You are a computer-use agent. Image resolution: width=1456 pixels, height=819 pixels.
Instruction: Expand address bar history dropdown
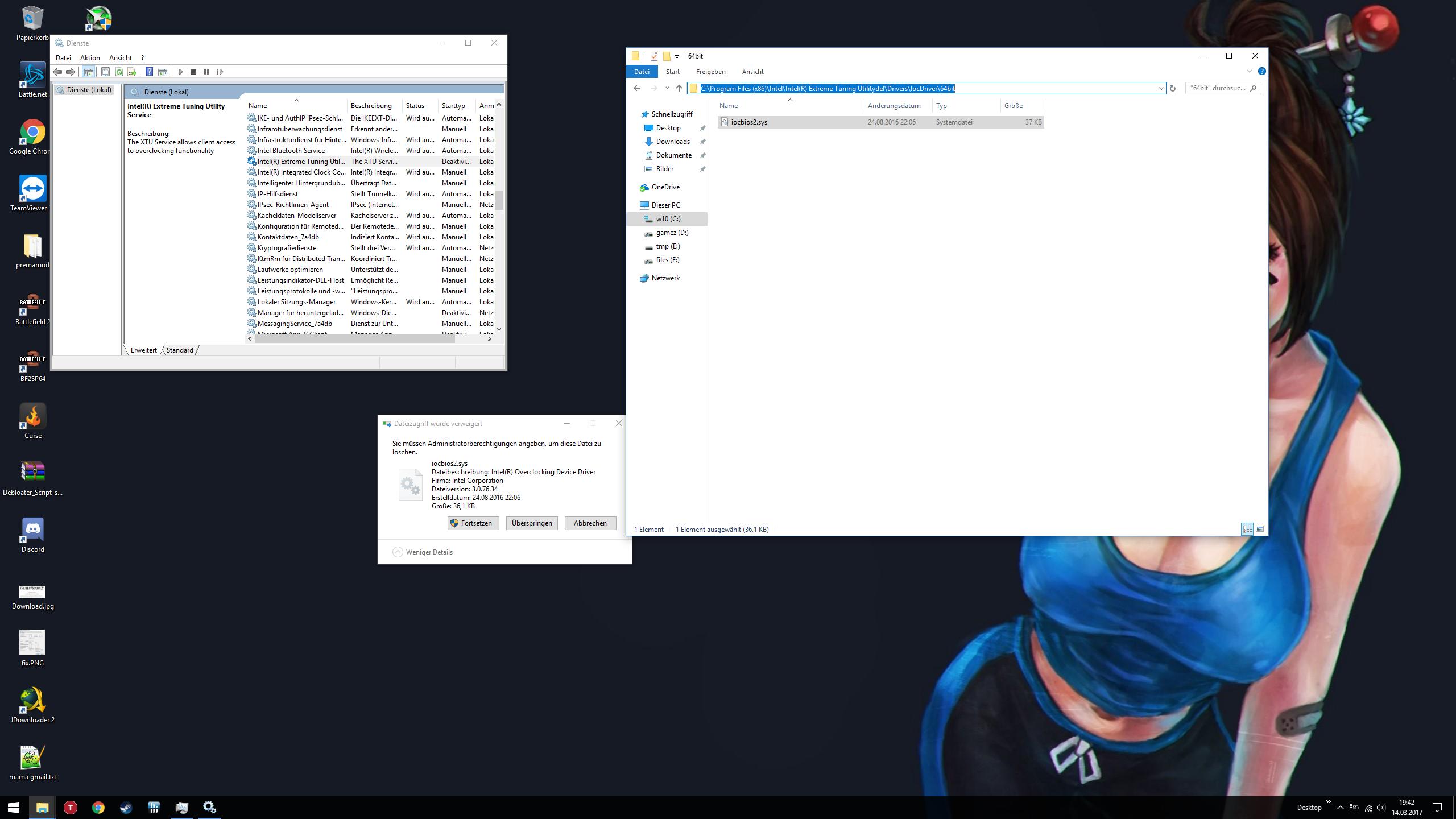point(1161,88)
